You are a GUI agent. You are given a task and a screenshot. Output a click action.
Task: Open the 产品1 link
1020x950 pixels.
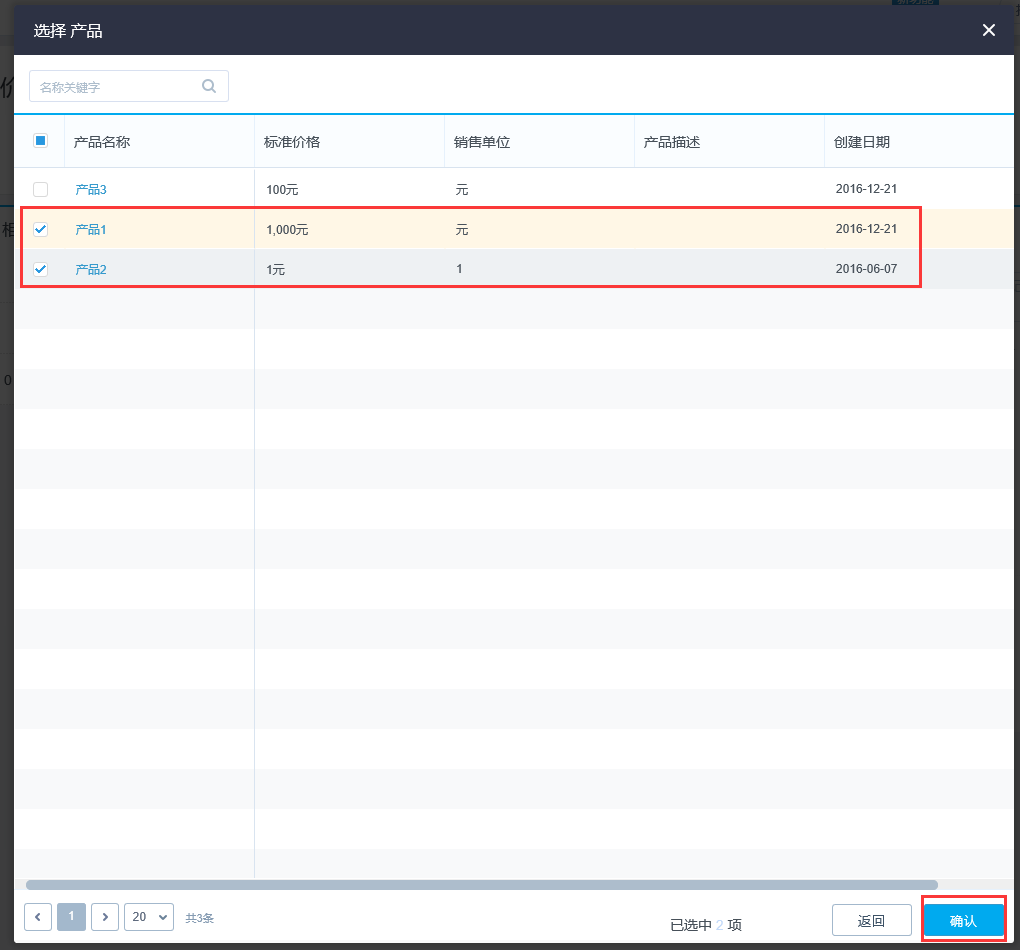point(90,229)
